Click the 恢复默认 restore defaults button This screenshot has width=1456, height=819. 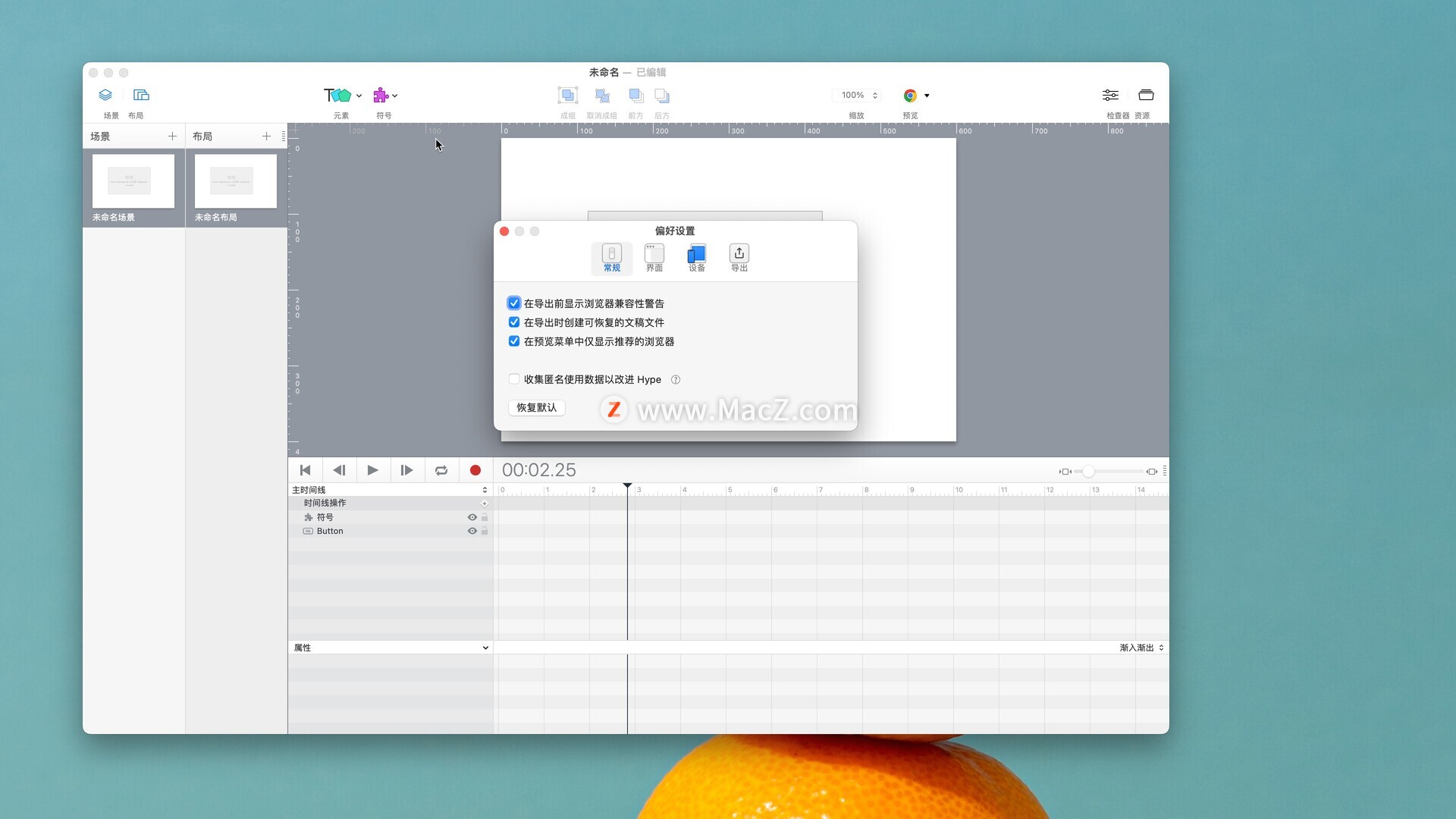(x=537, y=408)
